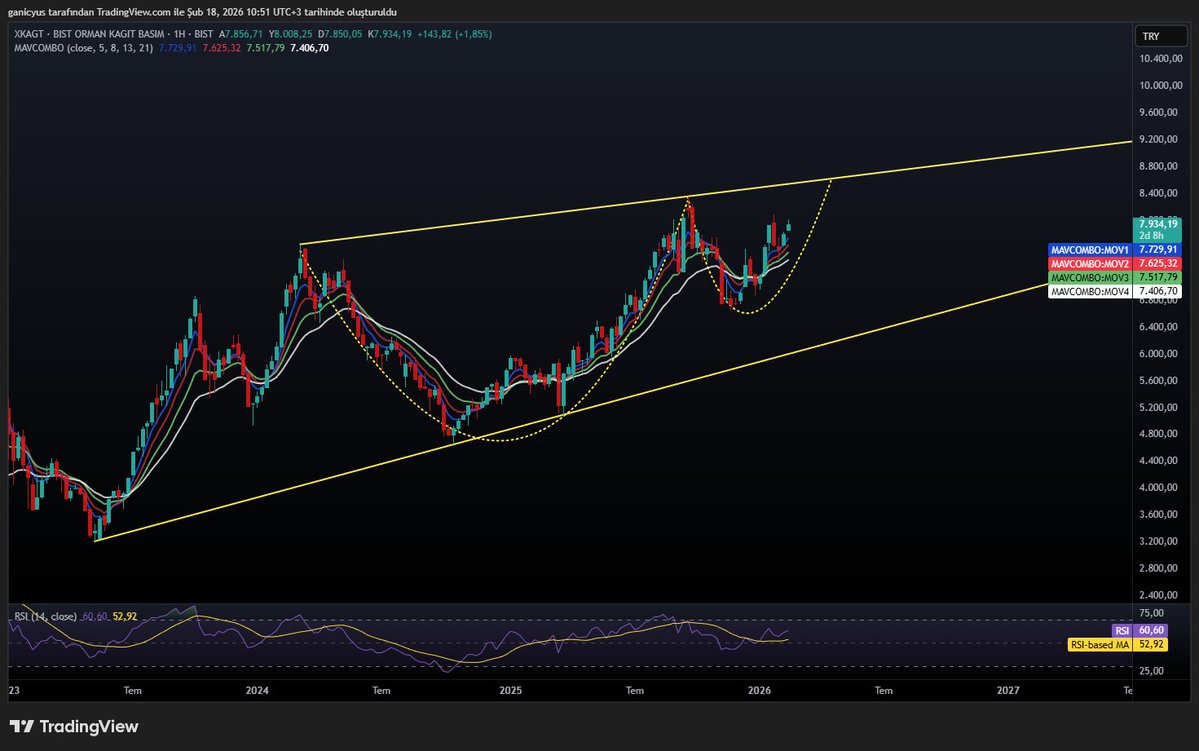
Task: Click the RSI-based MA 52,92 label
Action: 1117,645
